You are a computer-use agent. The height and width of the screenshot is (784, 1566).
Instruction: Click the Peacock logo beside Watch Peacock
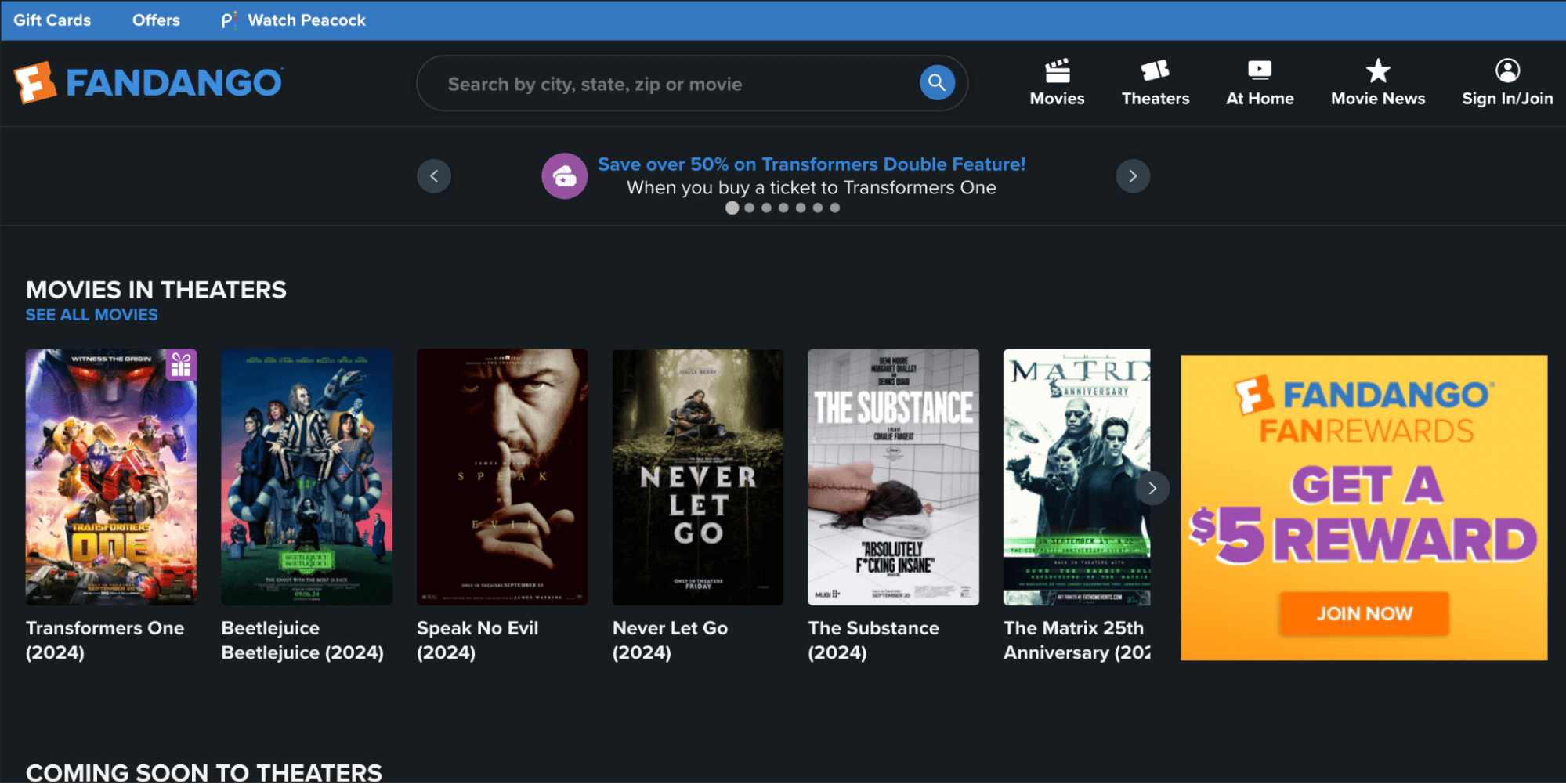(229, 20)
